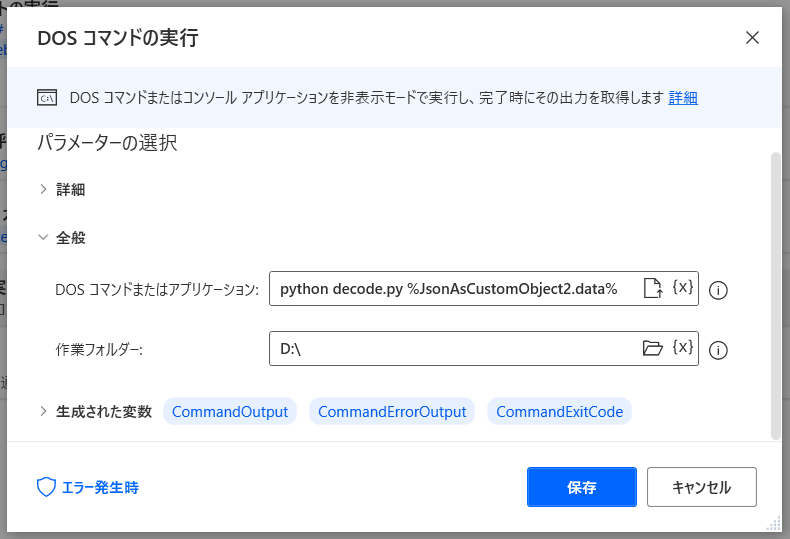Screen dimensions: 790x539
Task: Click the select file icon in DOS command field
Action: [x=653, y=288]
